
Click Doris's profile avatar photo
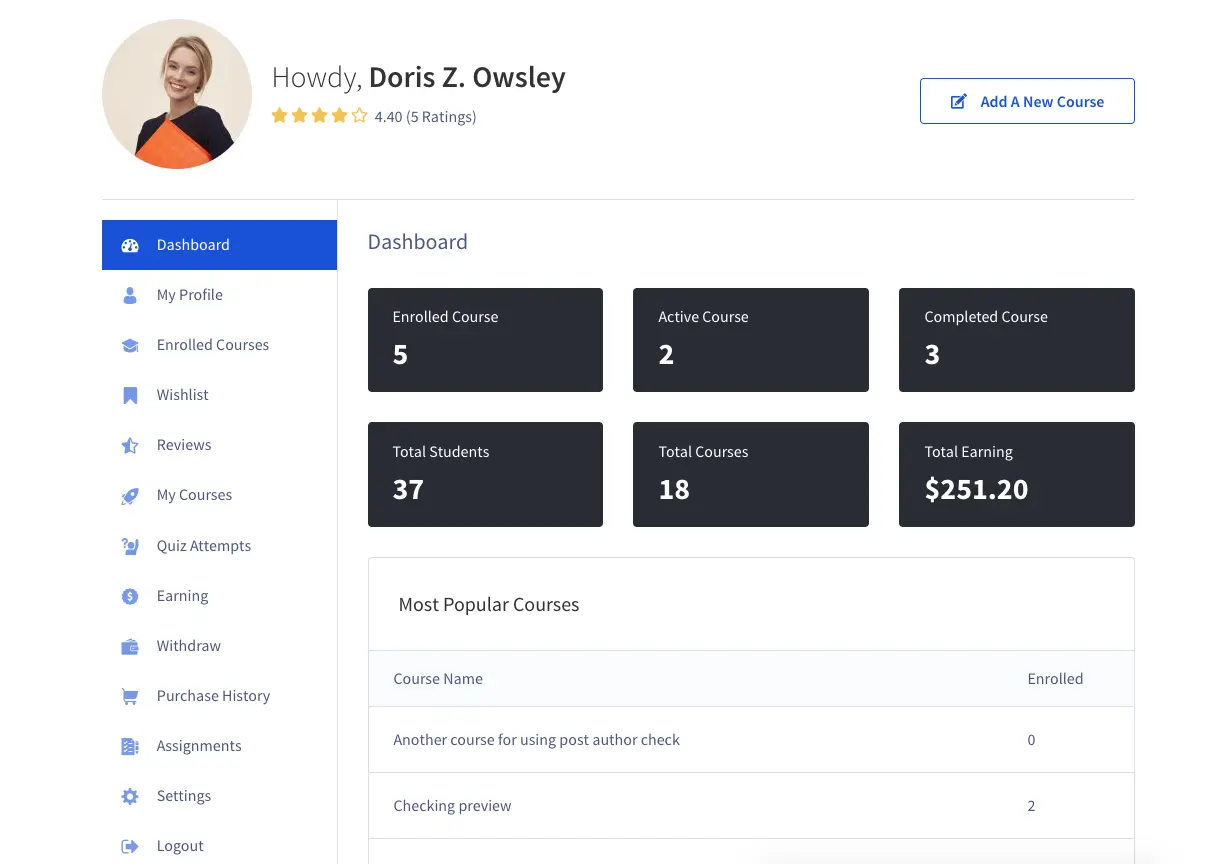(177, 94)
